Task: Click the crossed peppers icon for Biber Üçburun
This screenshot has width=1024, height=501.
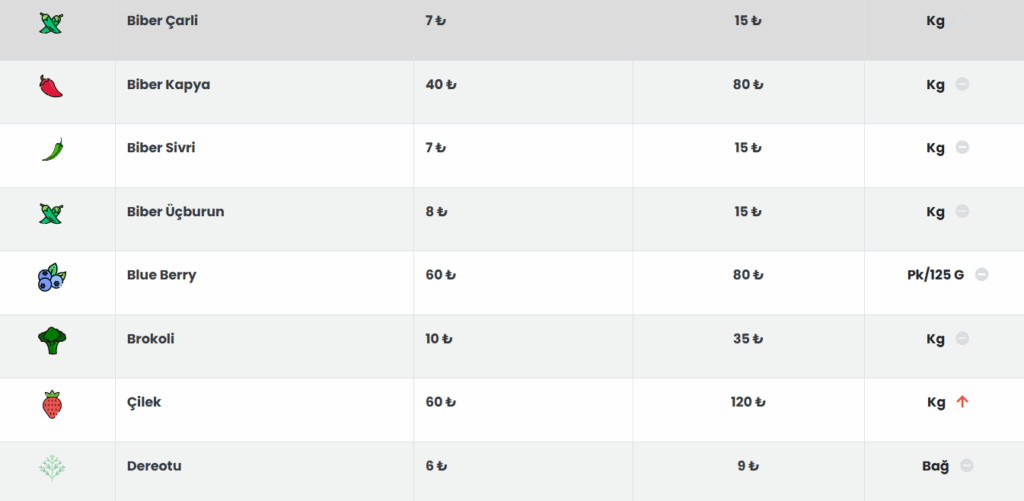Action: point(51,214)
